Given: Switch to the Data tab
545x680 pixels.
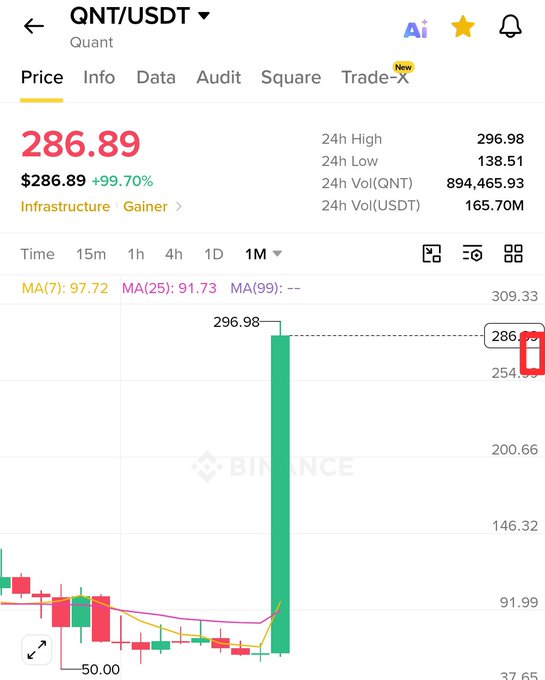Looking at the screenshot, I should pyautogui.click(x=156, y=78).
